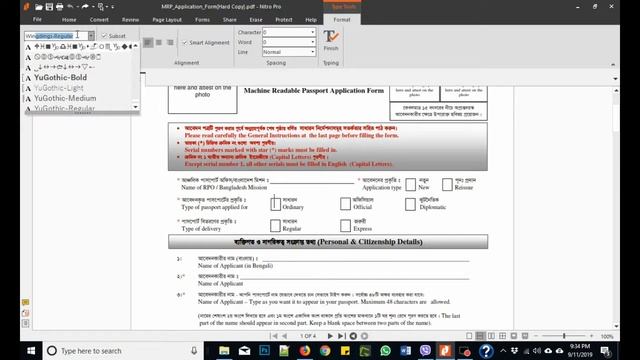Switch to the Page Layout tab
Viewport: 640px width, 360px height.
[x=167, y=20]
